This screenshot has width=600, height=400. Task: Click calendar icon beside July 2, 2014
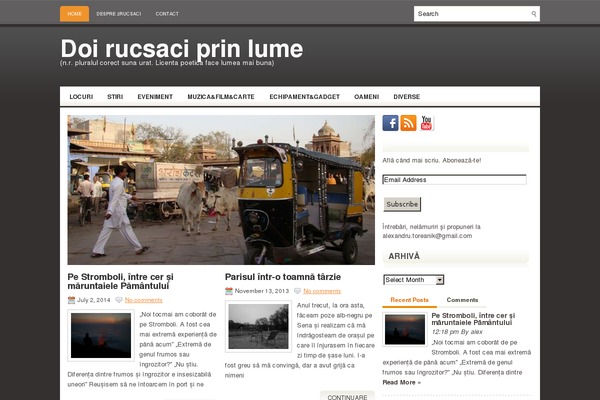click(71, 300)
